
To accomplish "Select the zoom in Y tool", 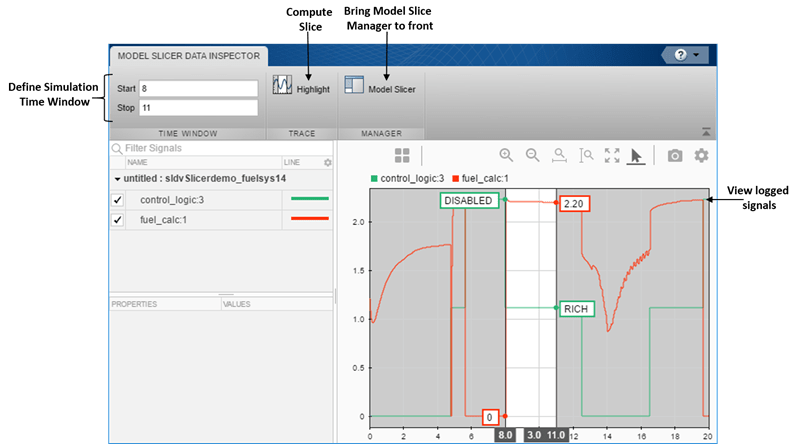I will (586, 155).
